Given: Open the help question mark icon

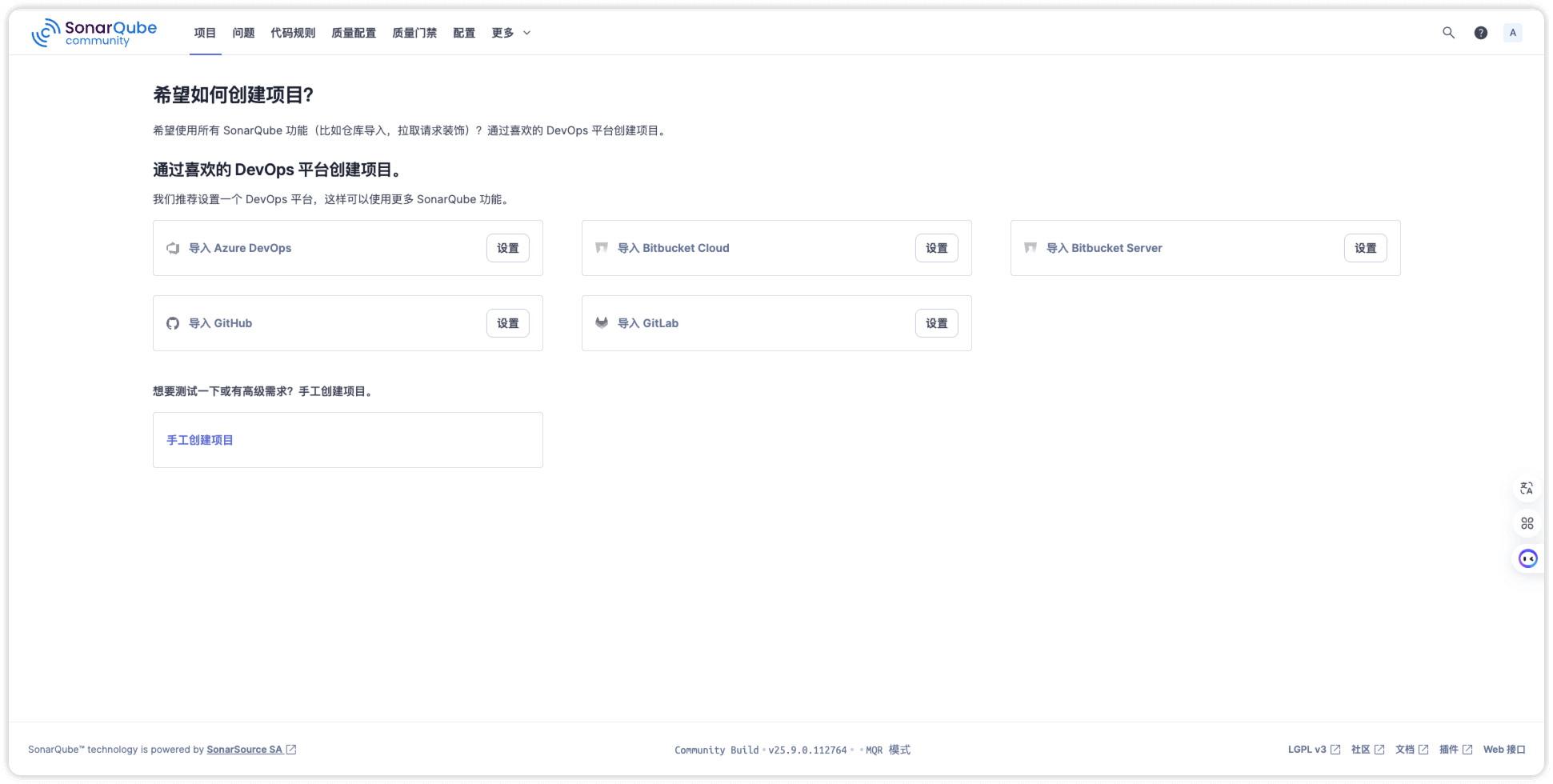Looking at the screenshot, I should click(1481, 33).
